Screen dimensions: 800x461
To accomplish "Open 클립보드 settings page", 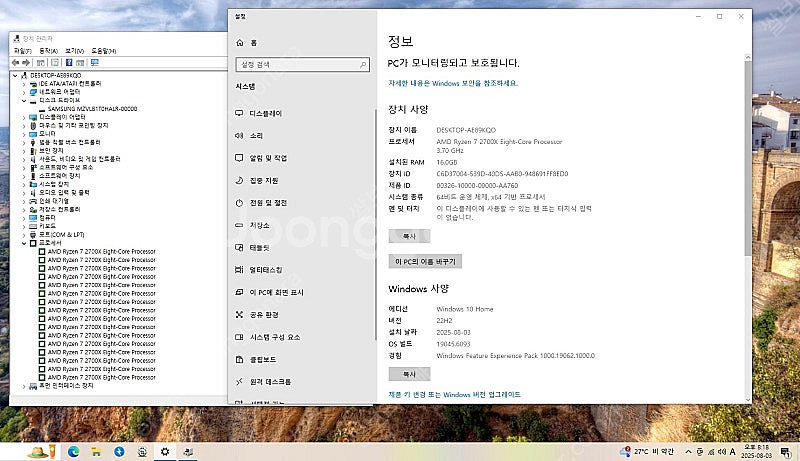I will pyautogui.click(x=301, y=360).
